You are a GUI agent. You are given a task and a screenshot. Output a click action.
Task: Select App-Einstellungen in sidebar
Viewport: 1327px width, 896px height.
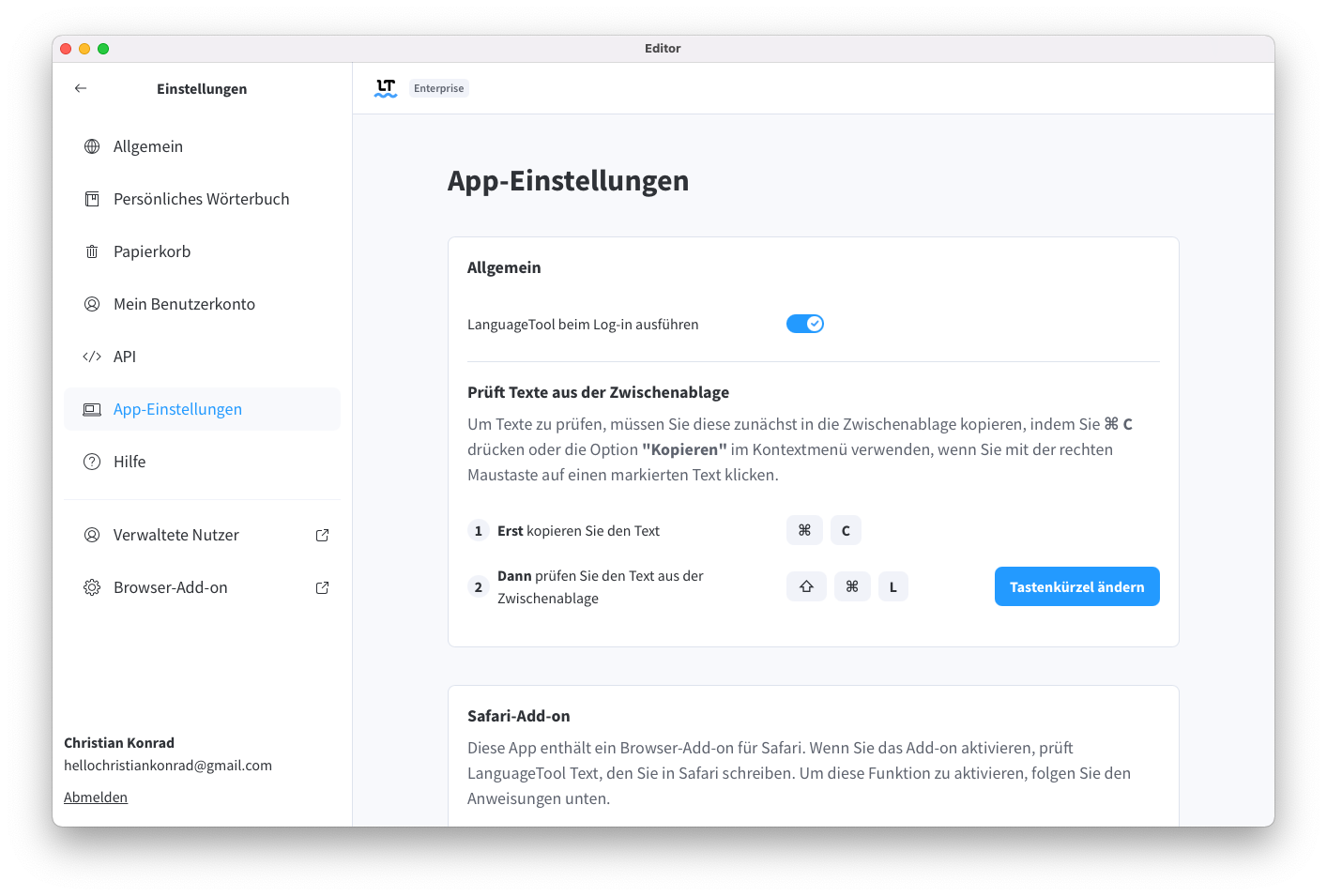point(202,409)
